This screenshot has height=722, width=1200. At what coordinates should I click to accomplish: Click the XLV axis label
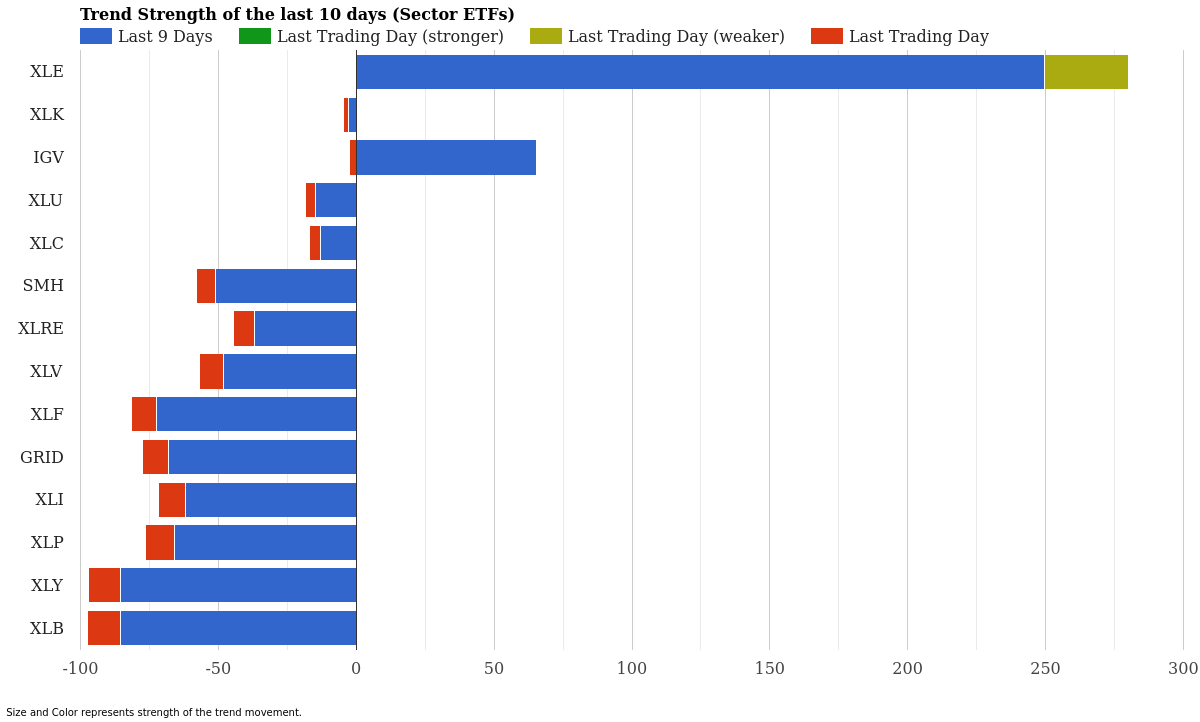coord(46,372)
